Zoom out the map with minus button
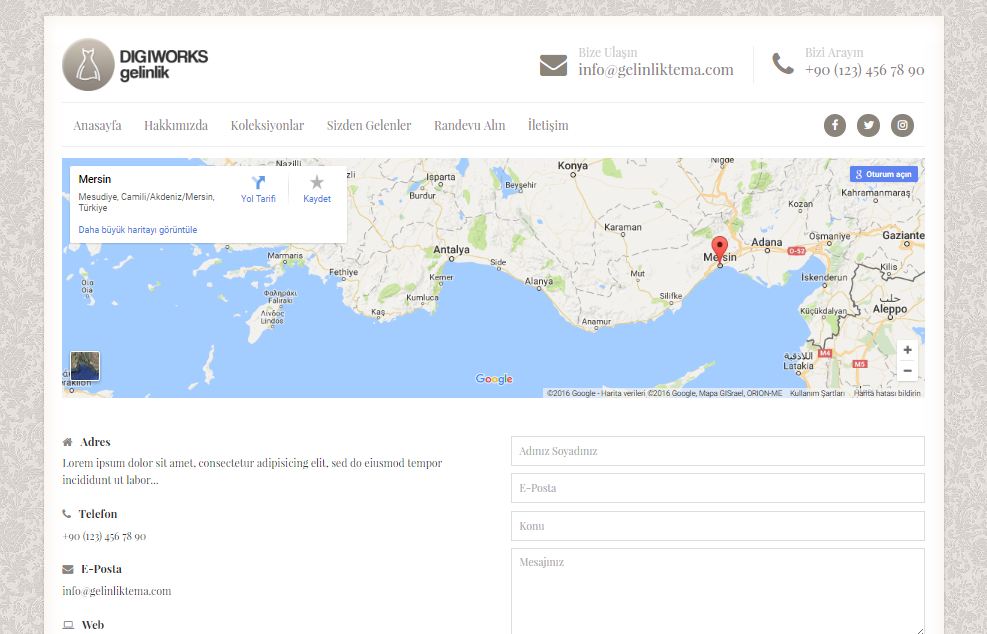 pos(907,371)
